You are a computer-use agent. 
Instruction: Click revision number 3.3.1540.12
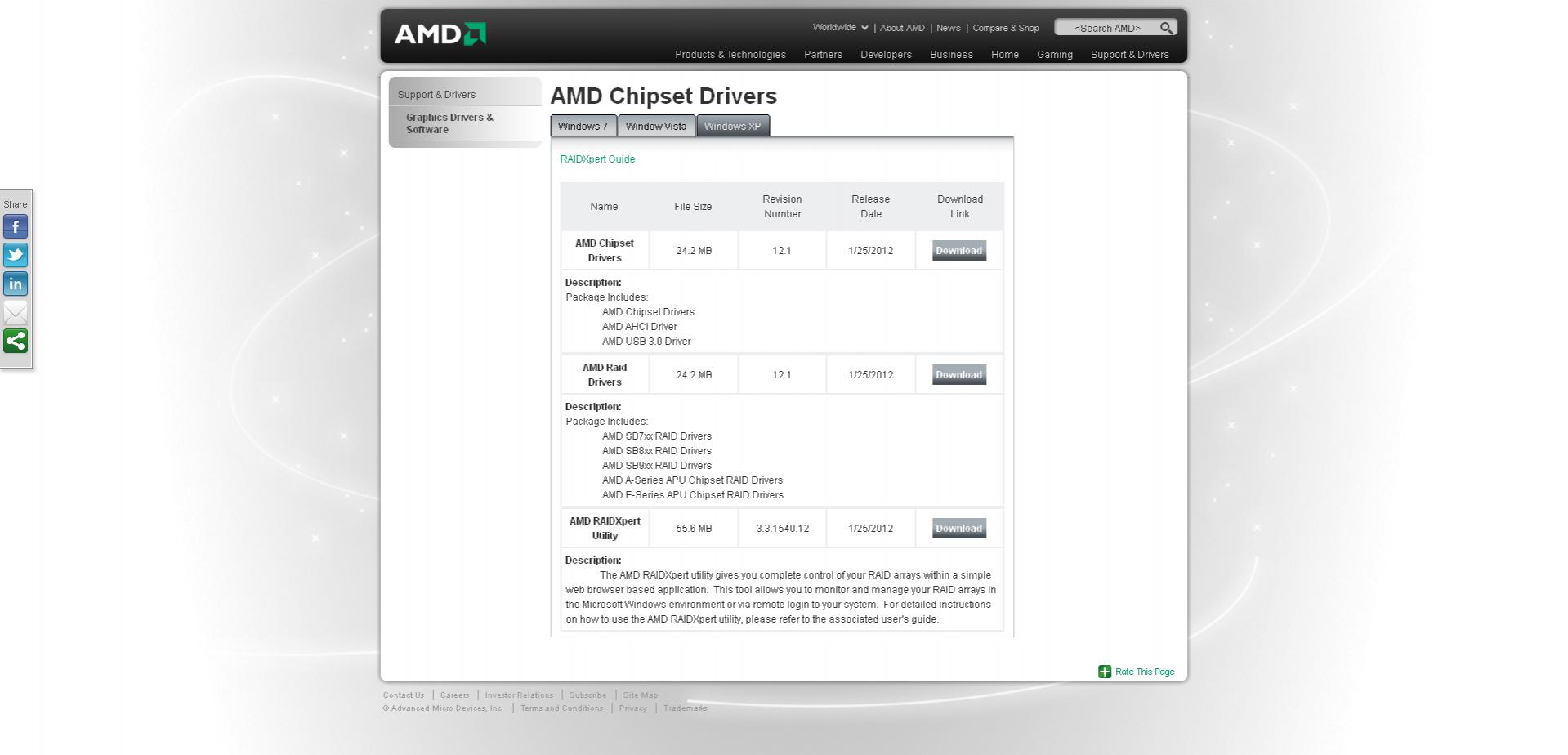(x=782, y=529)
